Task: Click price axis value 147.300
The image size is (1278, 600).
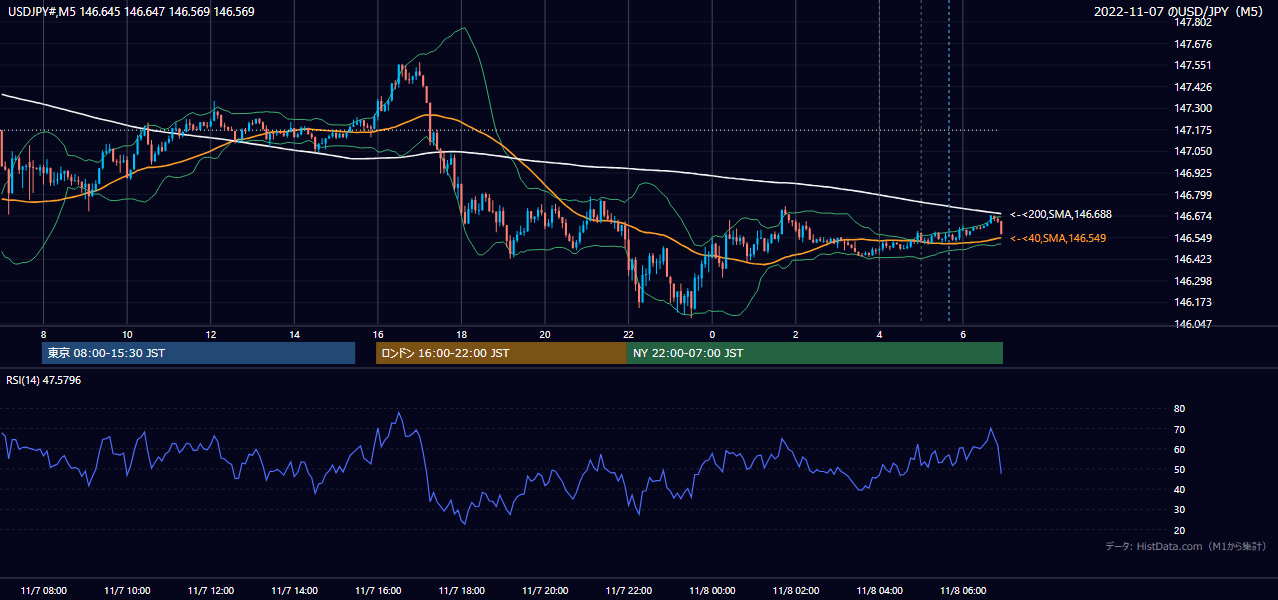Action: (1193, 108)
